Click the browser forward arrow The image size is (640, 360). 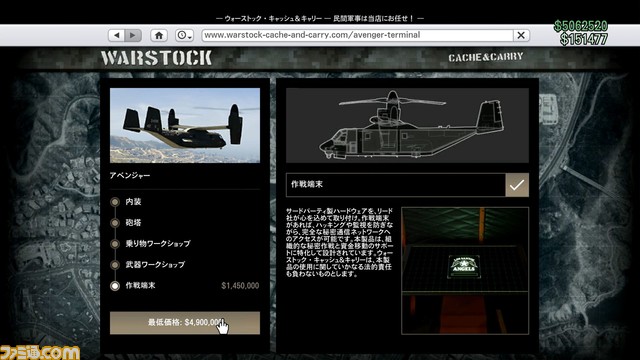tap(133, 35)
